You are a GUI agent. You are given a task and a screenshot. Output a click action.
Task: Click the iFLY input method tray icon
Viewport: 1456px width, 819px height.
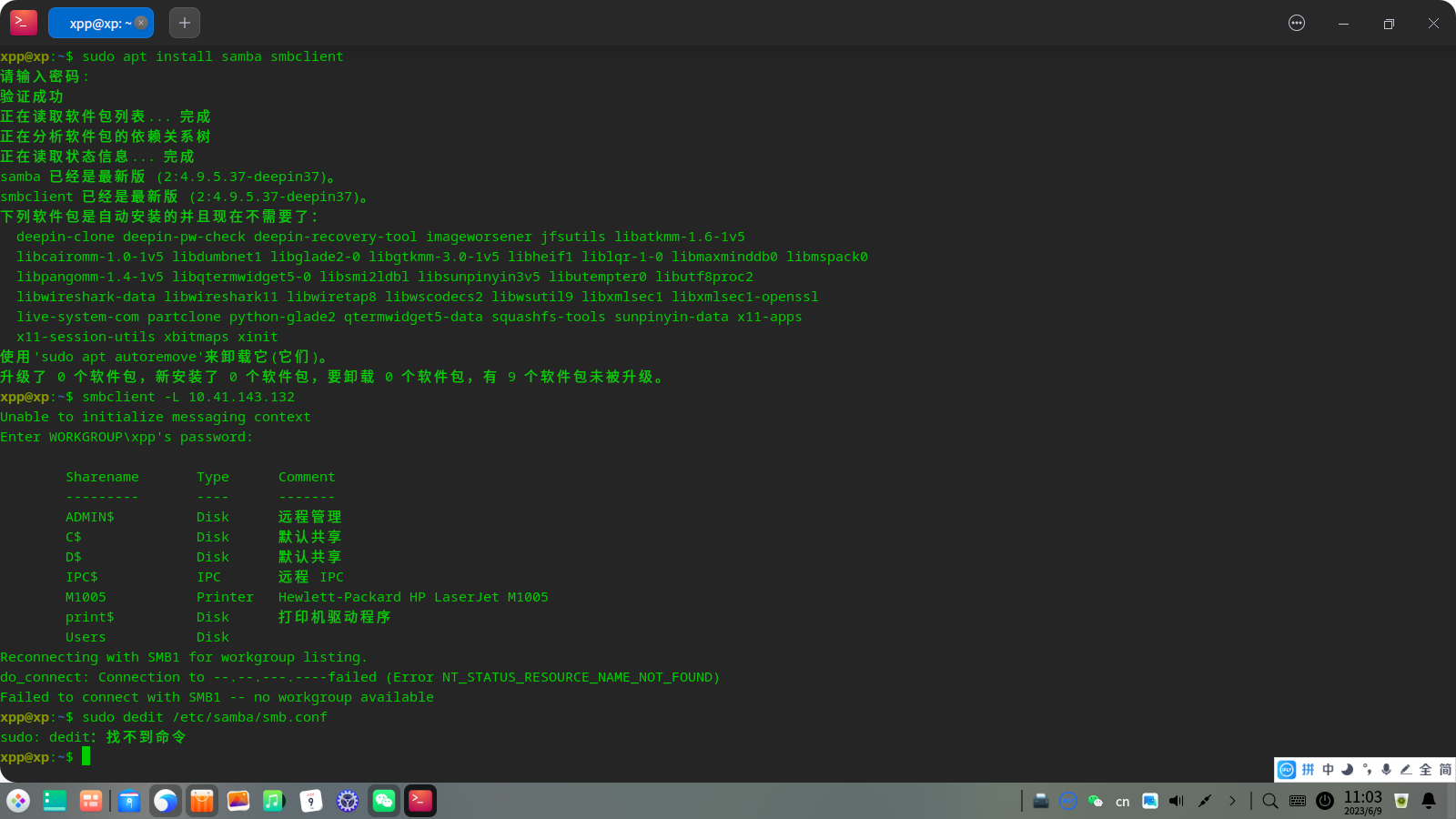pos(1068,801)
